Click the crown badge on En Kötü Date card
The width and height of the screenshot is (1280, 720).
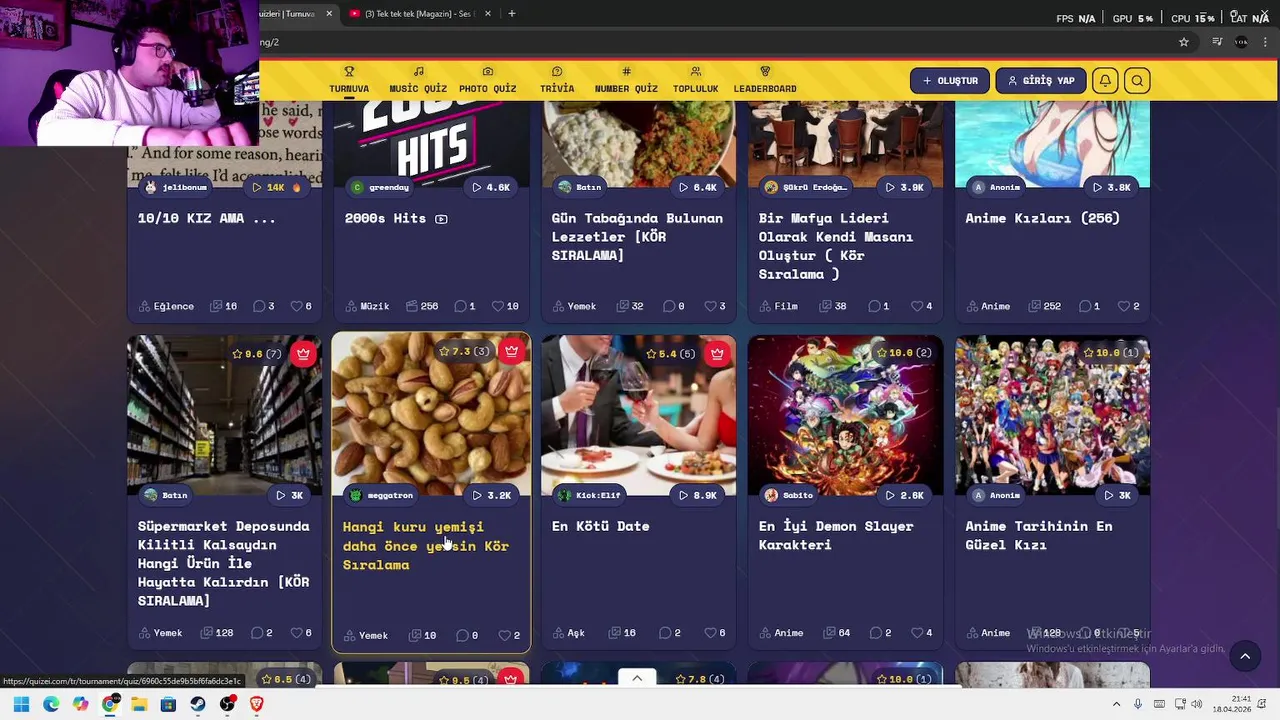tap(717, 353)
